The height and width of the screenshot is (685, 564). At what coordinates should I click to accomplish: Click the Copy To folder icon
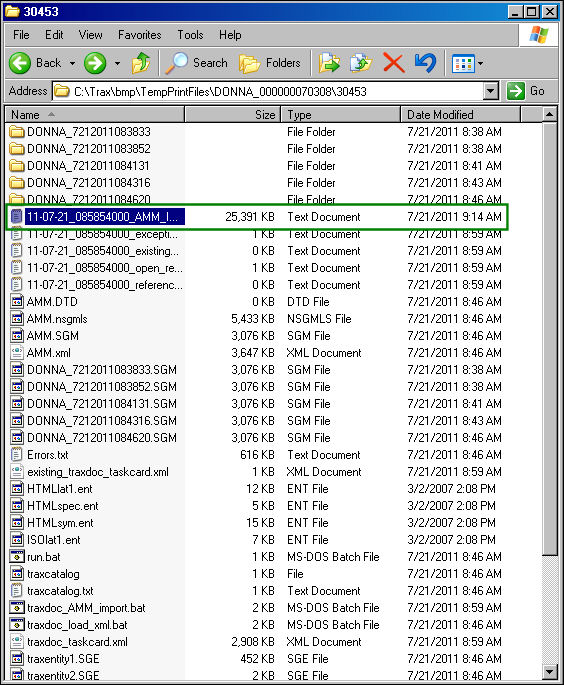(361, 63)
